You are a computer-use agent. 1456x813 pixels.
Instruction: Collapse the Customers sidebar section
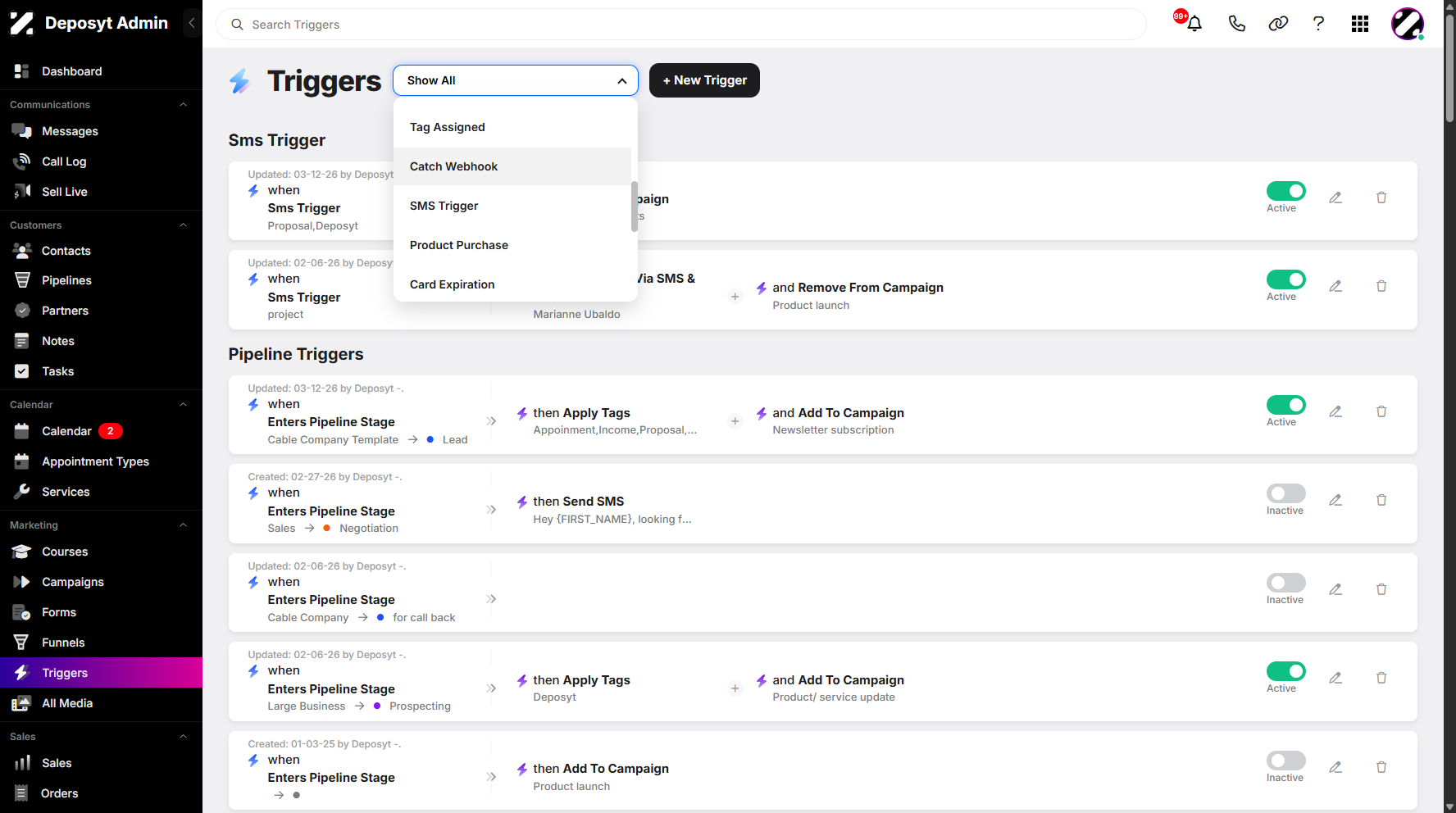[184, 225]
